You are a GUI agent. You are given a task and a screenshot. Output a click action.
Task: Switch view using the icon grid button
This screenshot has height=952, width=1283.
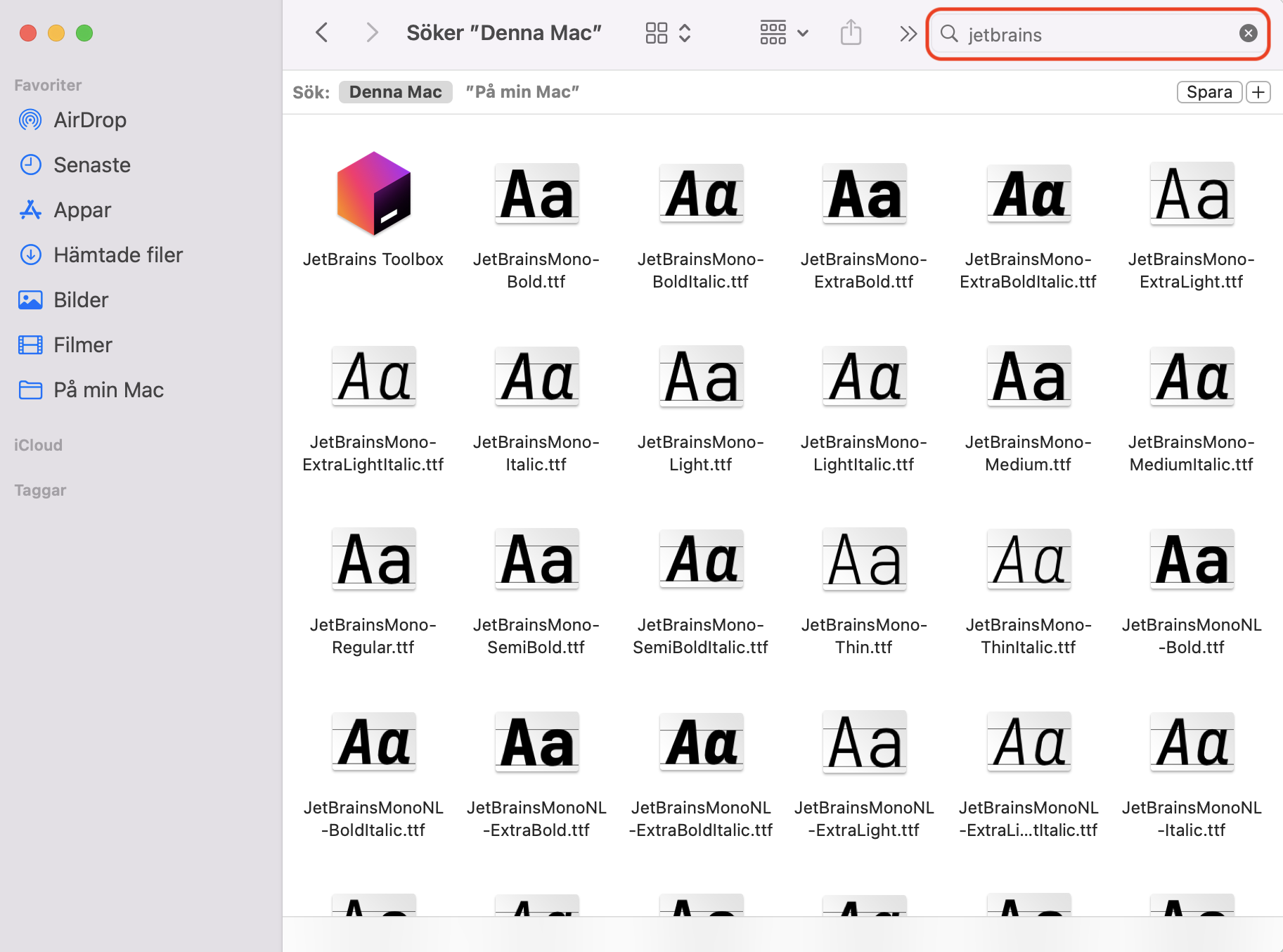coord(668,33)
